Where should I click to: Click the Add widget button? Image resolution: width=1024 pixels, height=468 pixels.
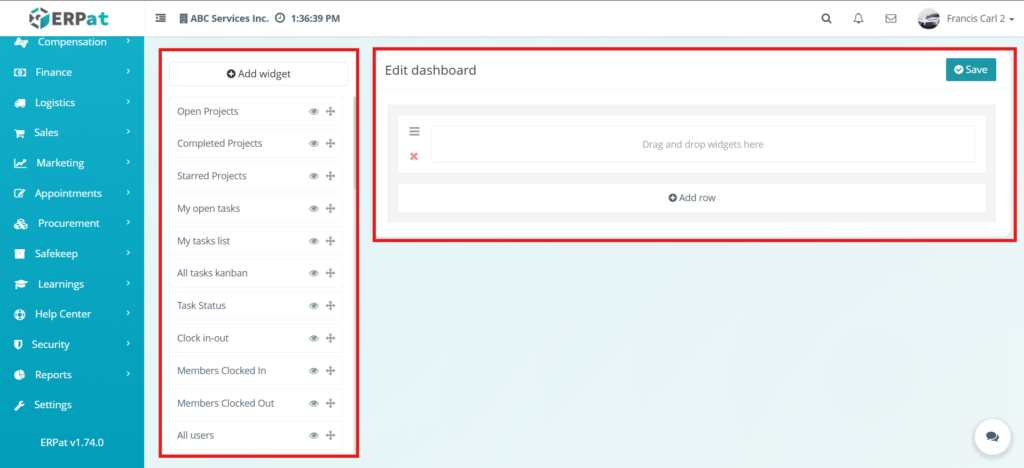(x=259, y=74)
